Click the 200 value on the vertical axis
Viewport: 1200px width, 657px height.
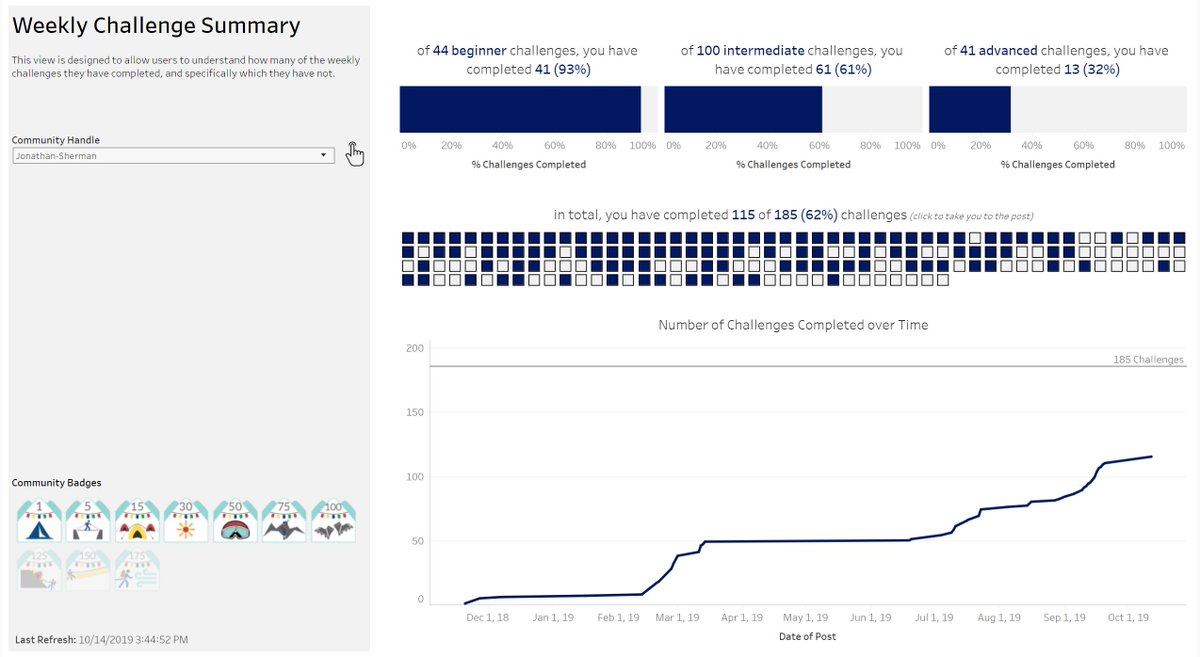click(415, 348)
